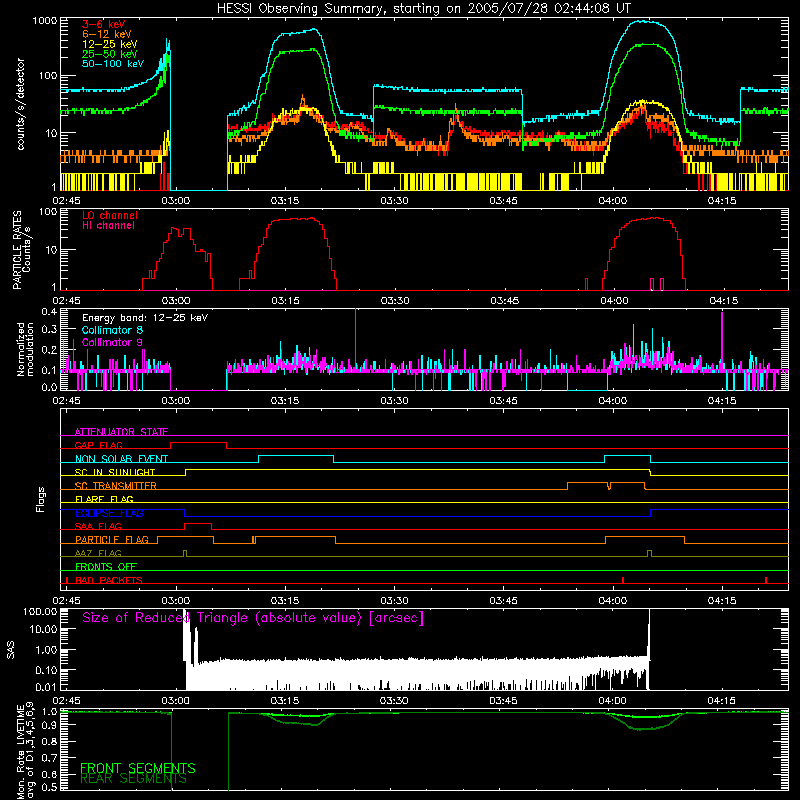This screenshot has height=800, width=800.
Task: Click the BAD PACKETS flag label
Action: (109, 580)
